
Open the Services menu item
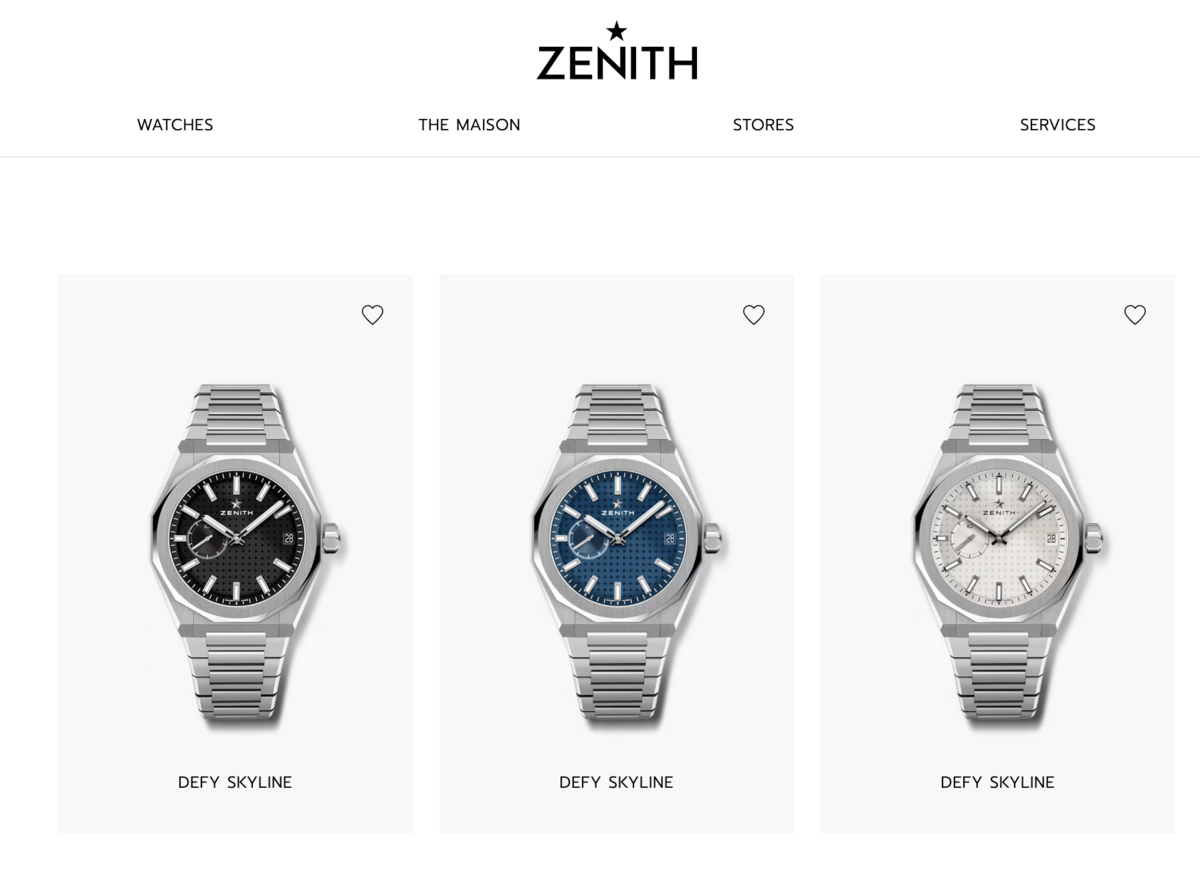[x=1058, y=125]
